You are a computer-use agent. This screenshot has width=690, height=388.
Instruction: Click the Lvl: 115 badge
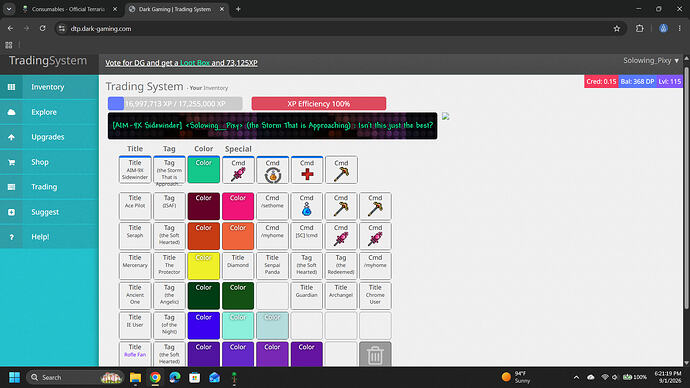[669, 81]
